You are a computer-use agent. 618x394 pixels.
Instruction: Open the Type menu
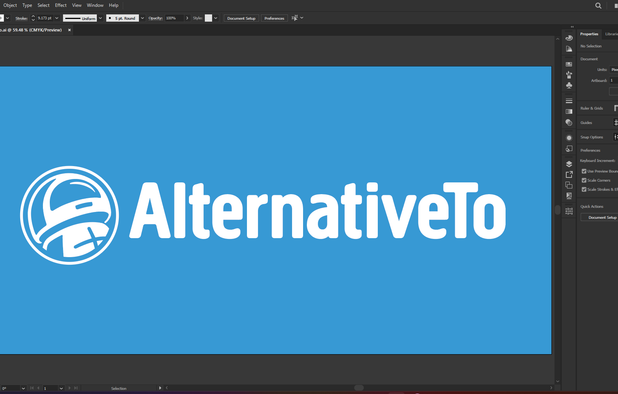(27, 6)
